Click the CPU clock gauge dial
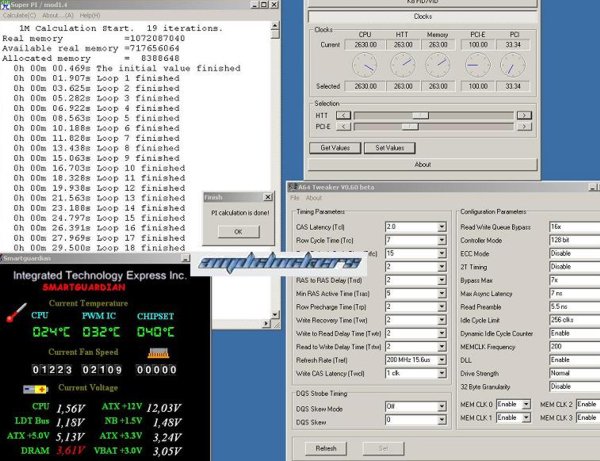Viewport: 600px width, 461px height. (364, 66)
